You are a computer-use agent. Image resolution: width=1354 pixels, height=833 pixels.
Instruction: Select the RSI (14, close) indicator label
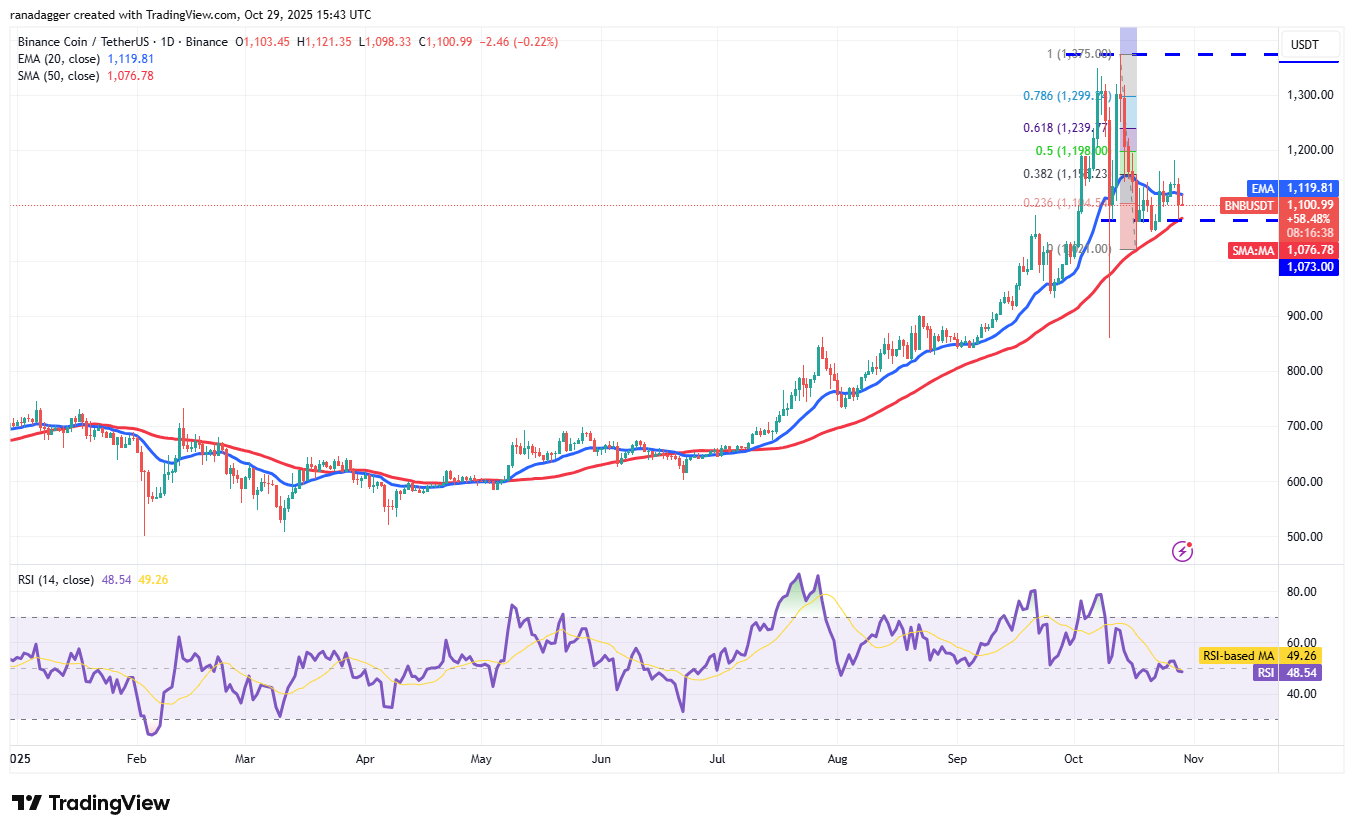pos(55,580)
